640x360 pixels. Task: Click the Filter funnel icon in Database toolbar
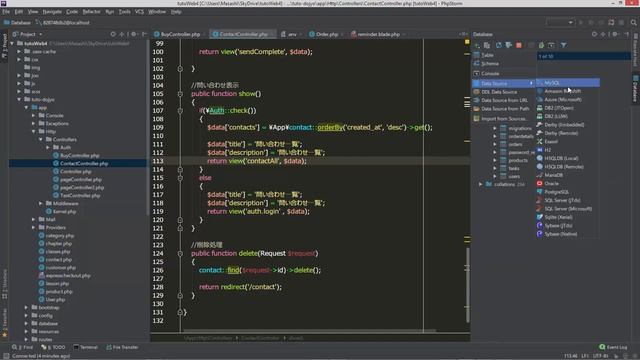[563, 45]
